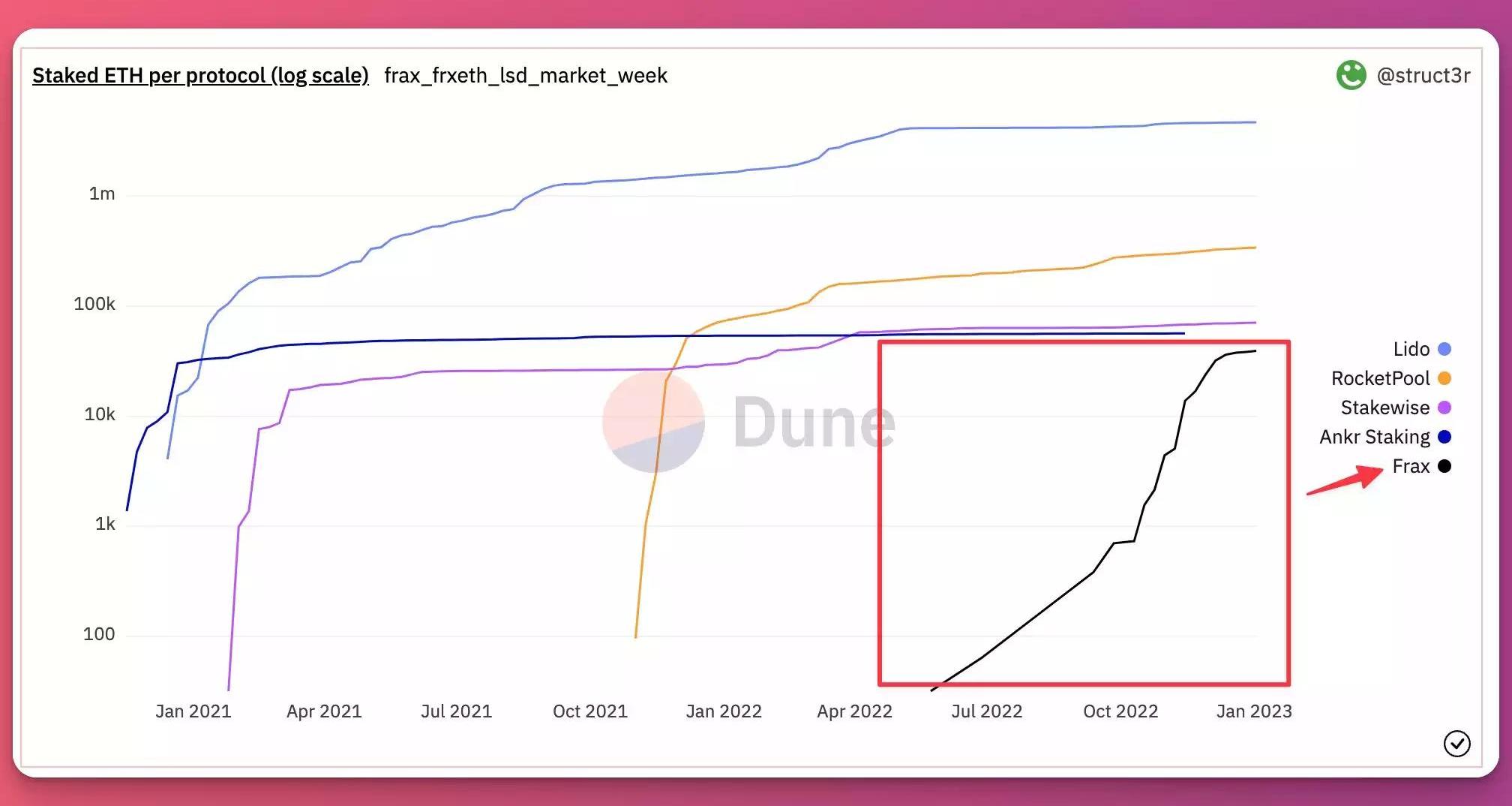This screenshot has height=806, width=1512.
Task: Click the Jul 2022 x-axis label
Action: tap(986, 711)
